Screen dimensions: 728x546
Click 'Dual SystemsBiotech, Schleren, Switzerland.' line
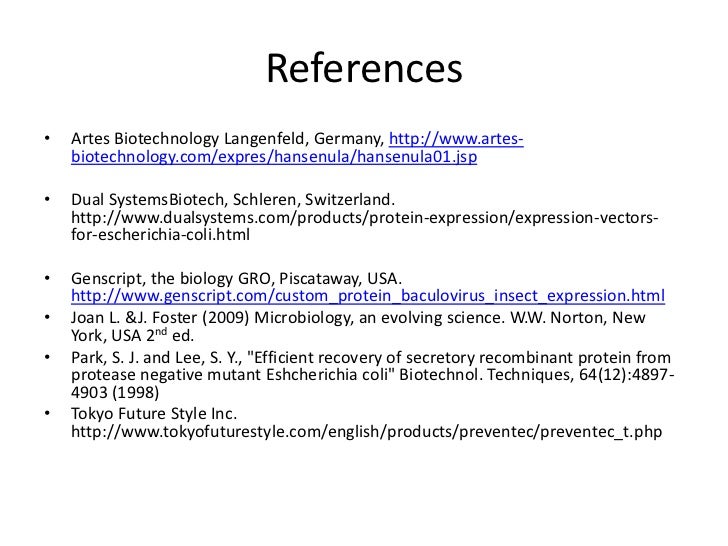click(x=233, y=200)
